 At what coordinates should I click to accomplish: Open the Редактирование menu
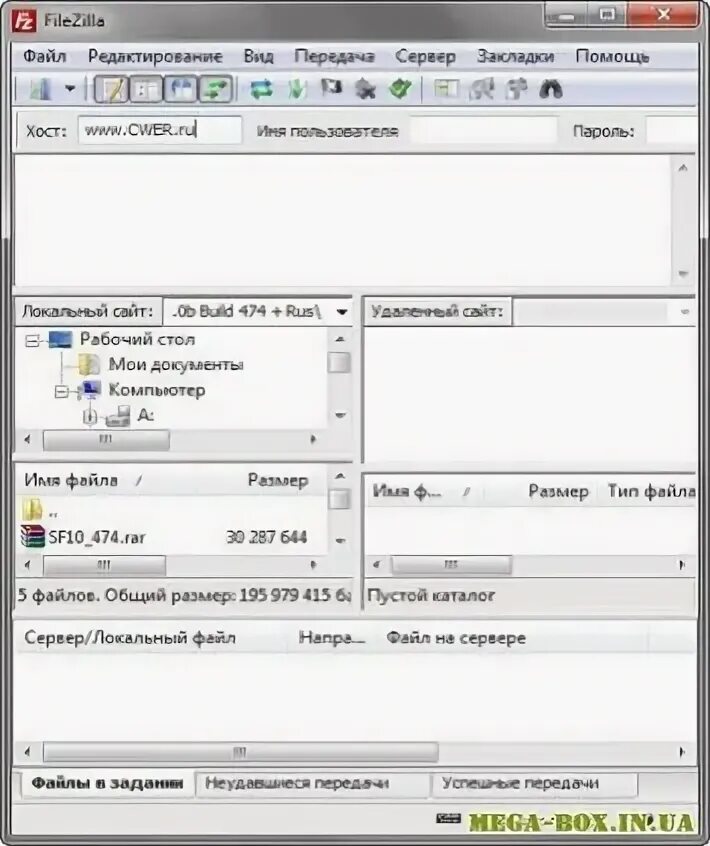coord(155,56)
